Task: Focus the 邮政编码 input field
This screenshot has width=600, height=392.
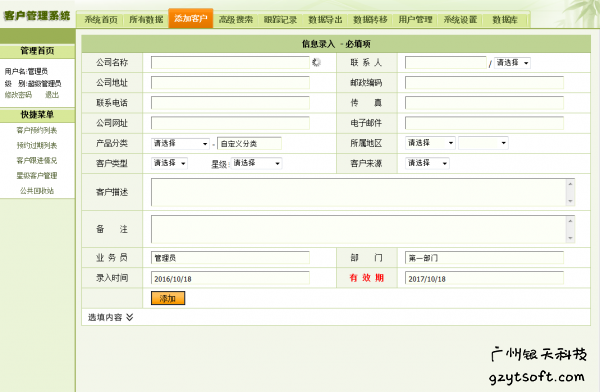Action: [484, 83]
